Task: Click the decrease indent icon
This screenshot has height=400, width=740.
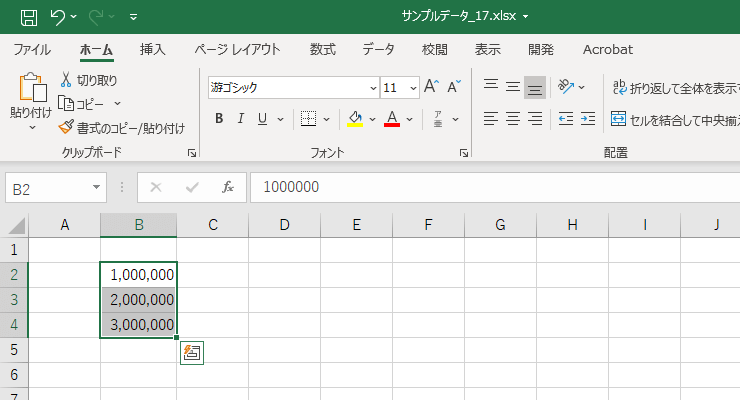Action: pos(566,119)
